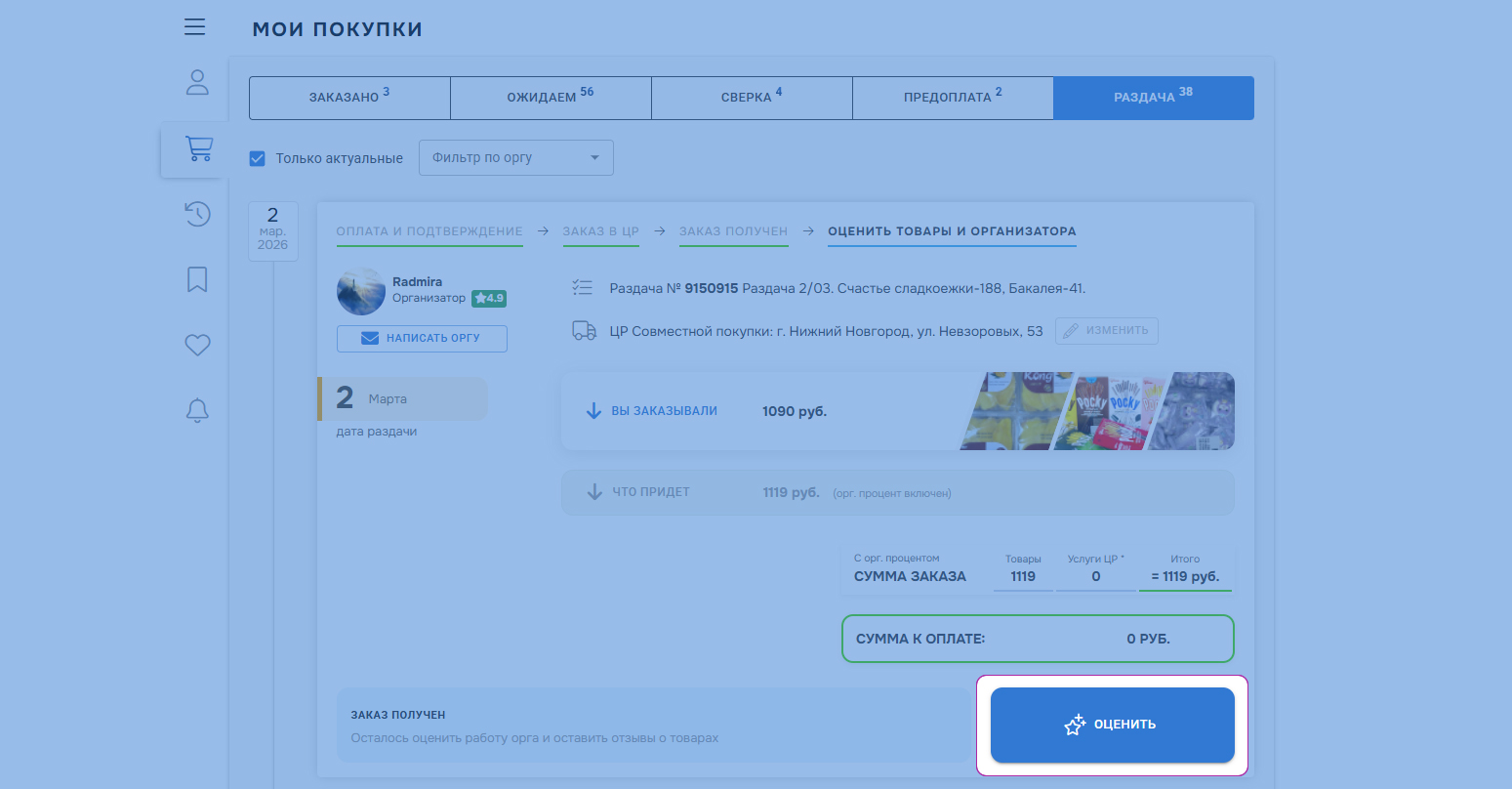Open the bookmarks sidebar icon
1512x789 pixels.
tap(197, 280)
